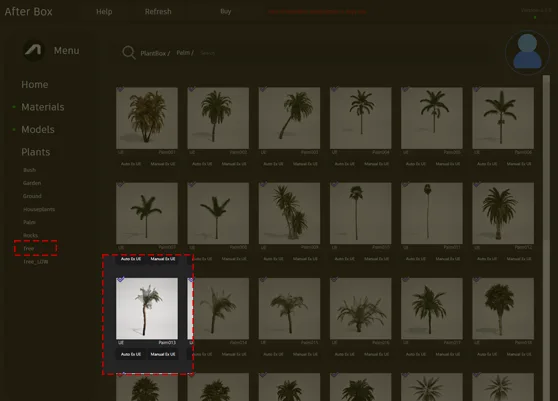This screenshot has height=401, width=558.
Task: Click Auto Ex UE under Palm011
Action: pyautogui.click(x=416, y=259)
